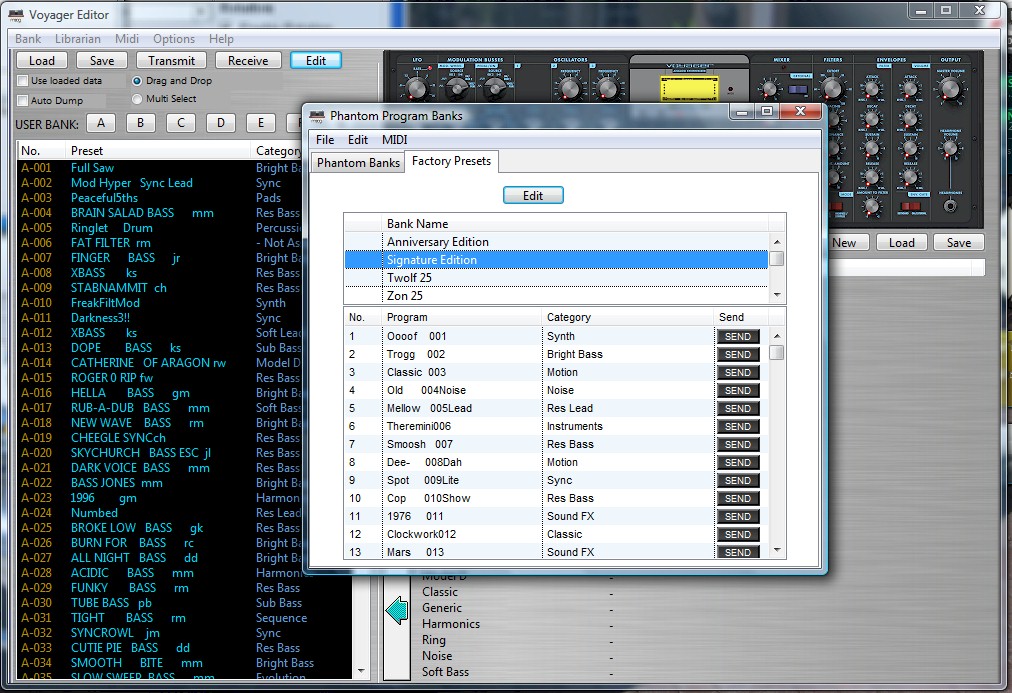Click the bank list scroll up arrow
Screen dimensions: 1012x693
click(777, 241)
